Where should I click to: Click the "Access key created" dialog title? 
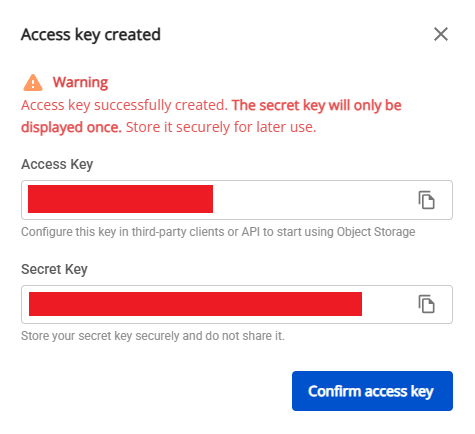pos(91,35)
